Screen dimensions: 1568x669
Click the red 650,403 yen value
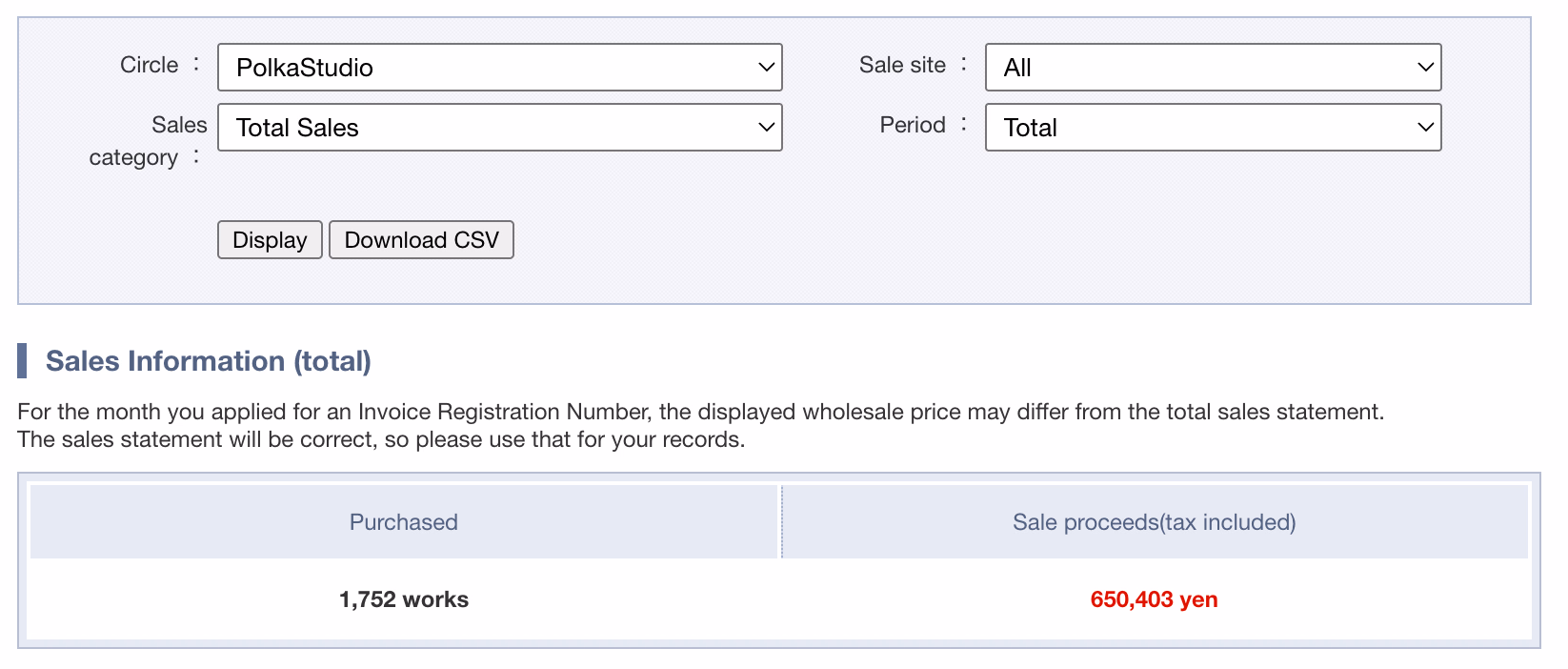click(x=1155, y=599)
